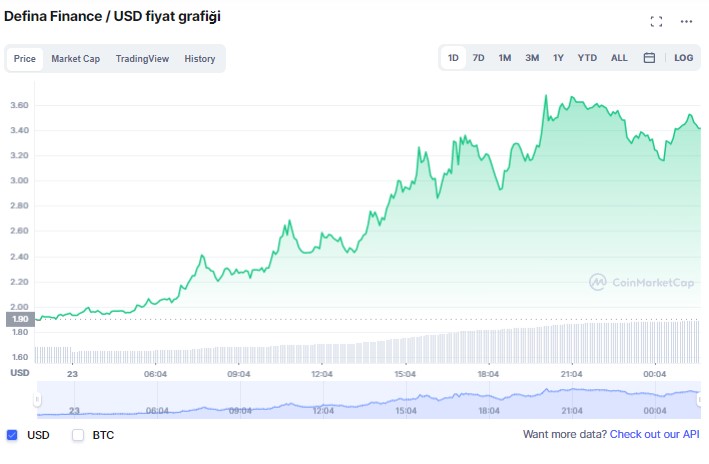Open fullscreen chart view icon
The height and width of the screenshot is (464, 709).
pyautogui.click(x=656, y=21)
